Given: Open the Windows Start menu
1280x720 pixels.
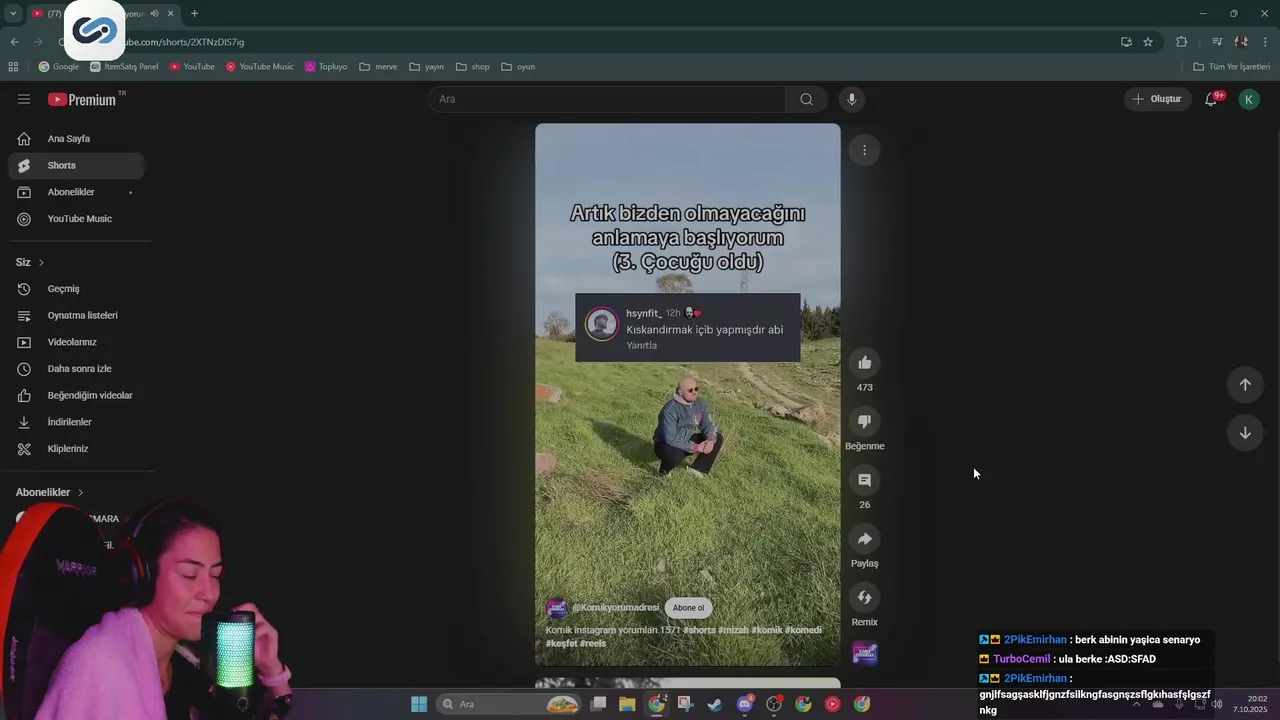Looking at the screenshot, I should coord(419,704).
